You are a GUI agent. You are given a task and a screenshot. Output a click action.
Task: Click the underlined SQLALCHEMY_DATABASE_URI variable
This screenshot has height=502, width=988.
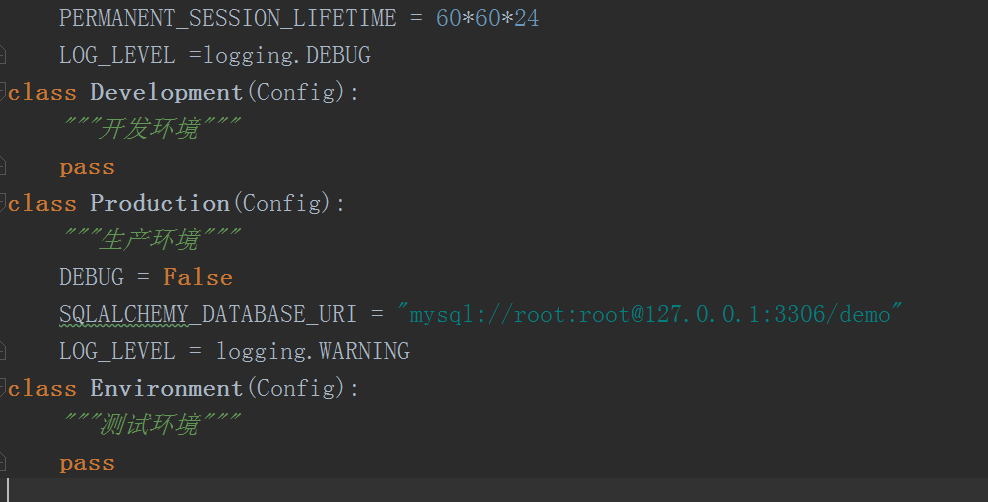[208, 314]
